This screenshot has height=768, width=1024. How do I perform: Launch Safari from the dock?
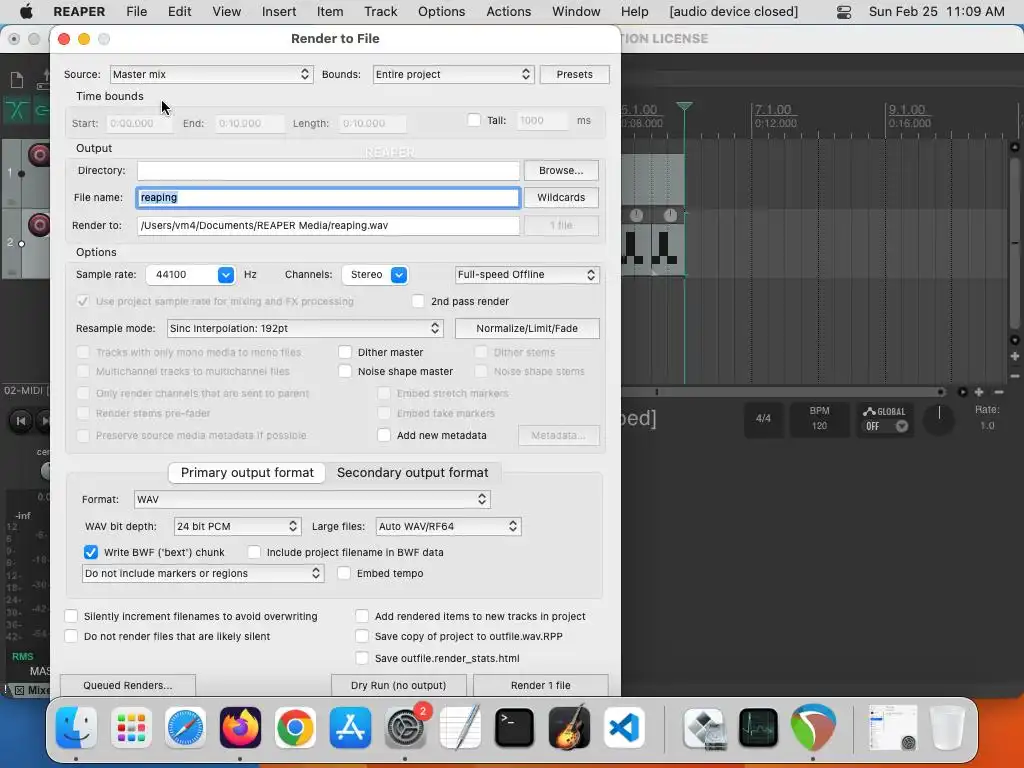click(x=186, y=728)
